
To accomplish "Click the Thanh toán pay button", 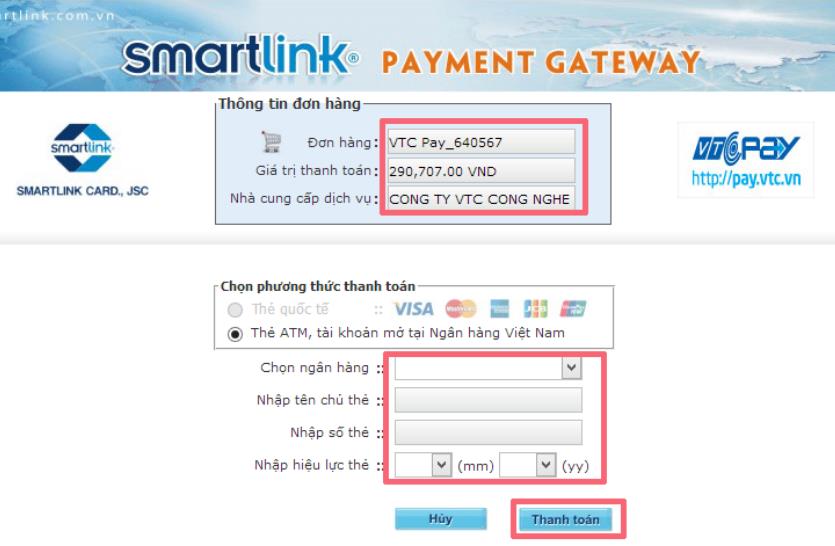I will point(566,519).
